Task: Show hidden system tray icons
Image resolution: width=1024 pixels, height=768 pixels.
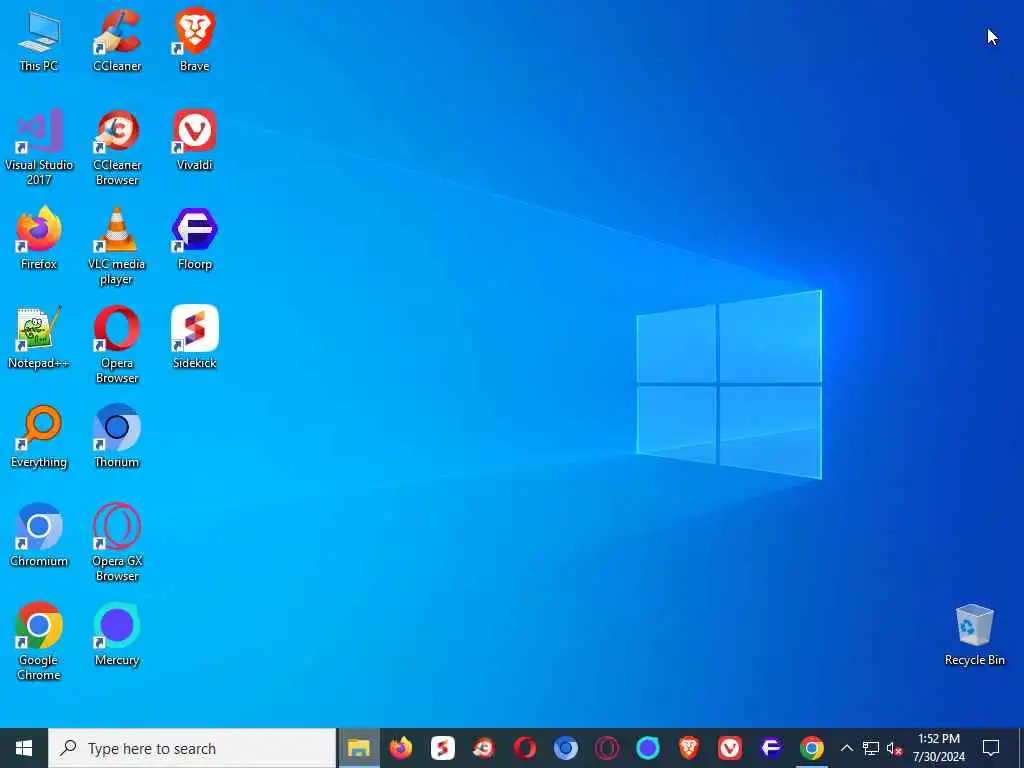Action: pyautogui.click(x=846, y=748)
